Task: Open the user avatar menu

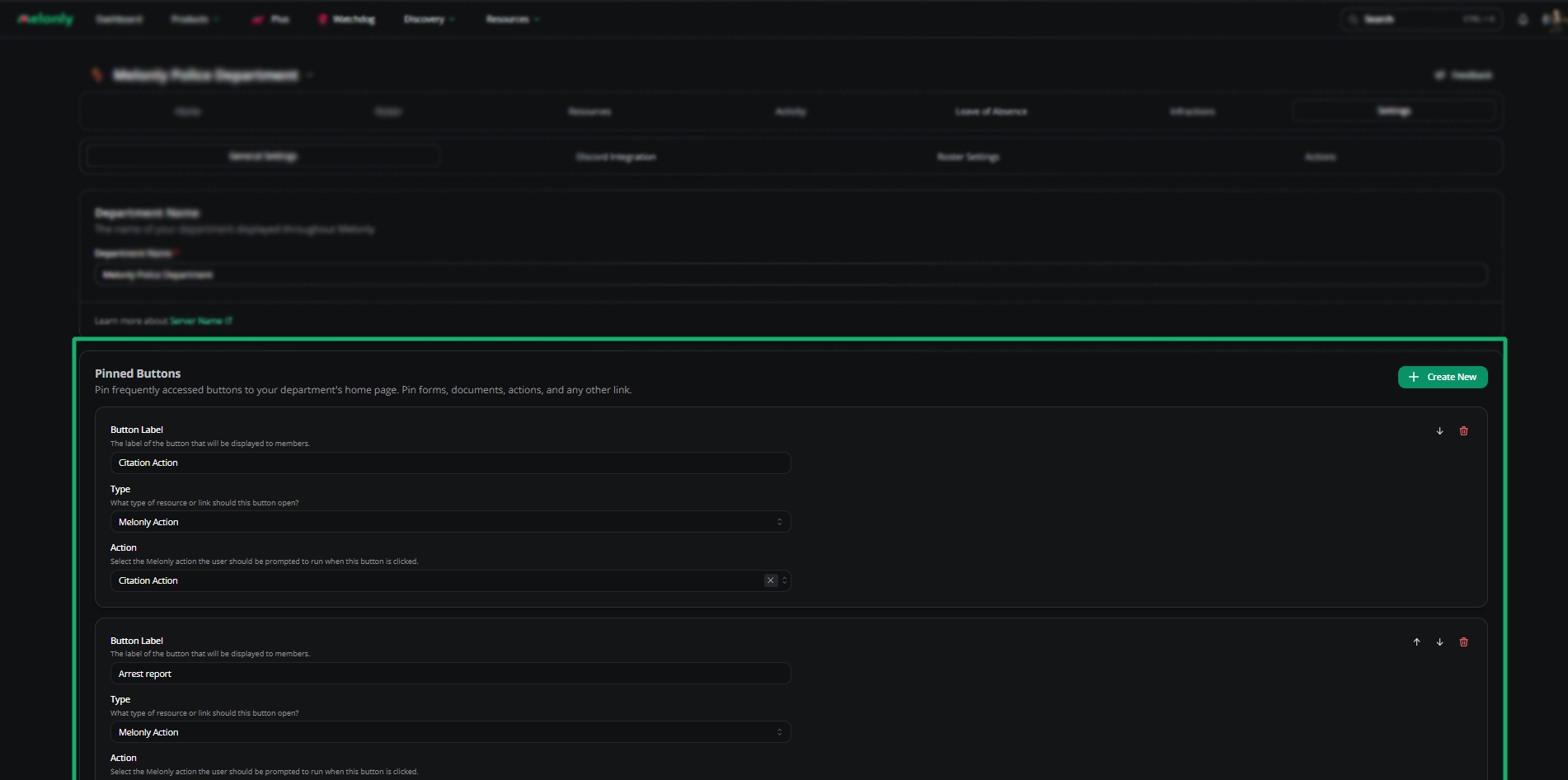Action: point(1553,19)
